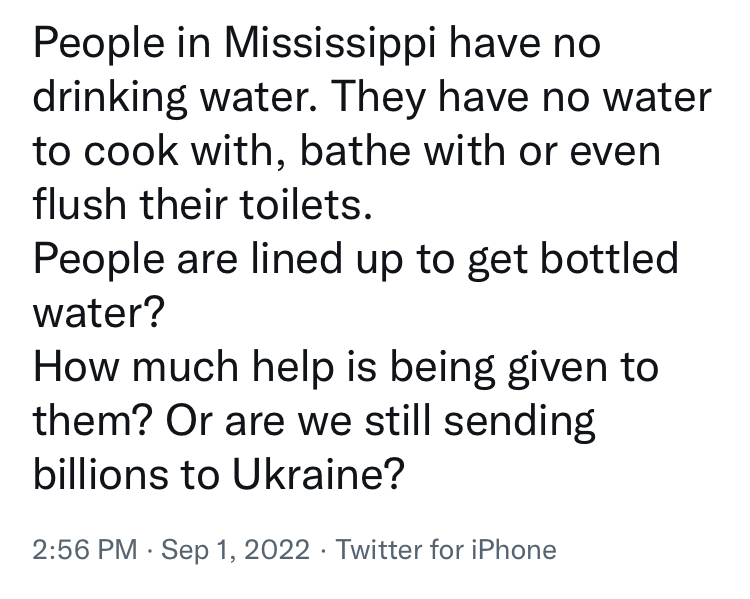Screen dimensions: 750x599
Task: Click the 'Sep 1, 2022' date
Action: (235, 549)
